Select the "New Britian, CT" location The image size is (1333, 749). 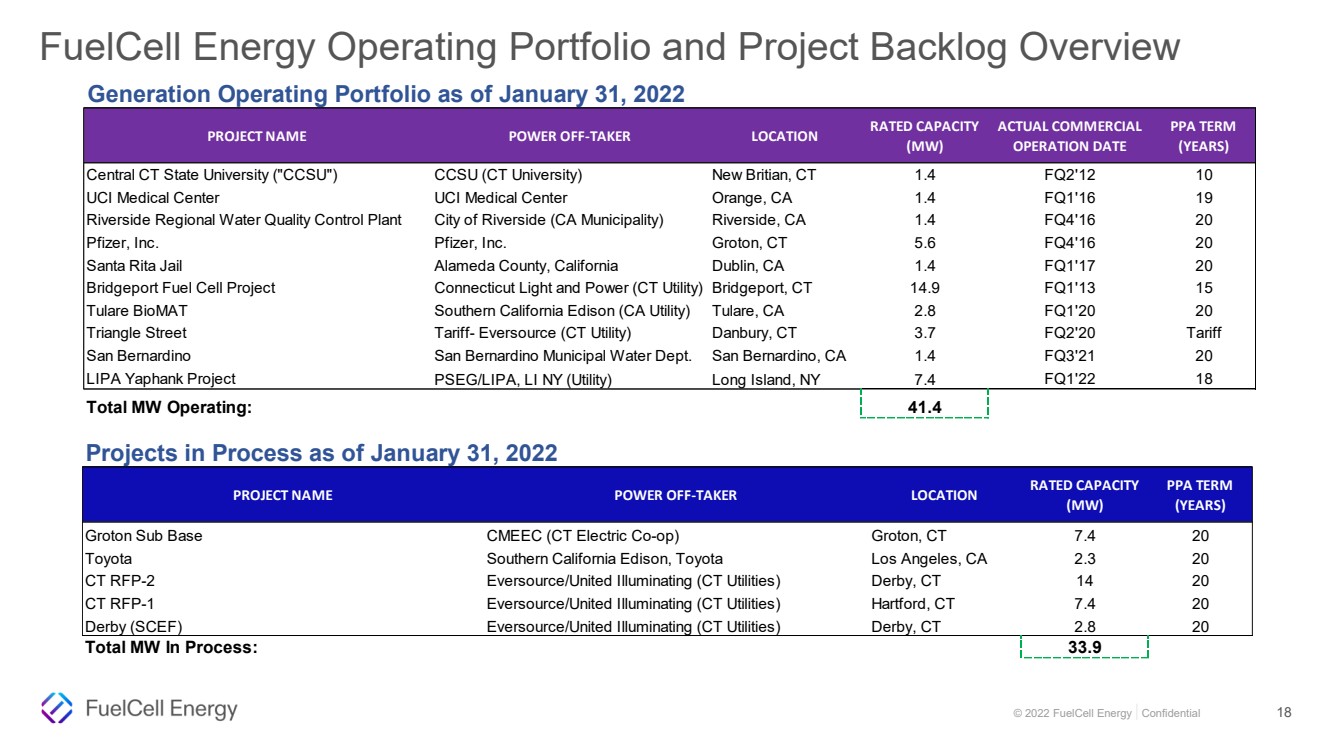pyautogui.click(x=764, y=175)
